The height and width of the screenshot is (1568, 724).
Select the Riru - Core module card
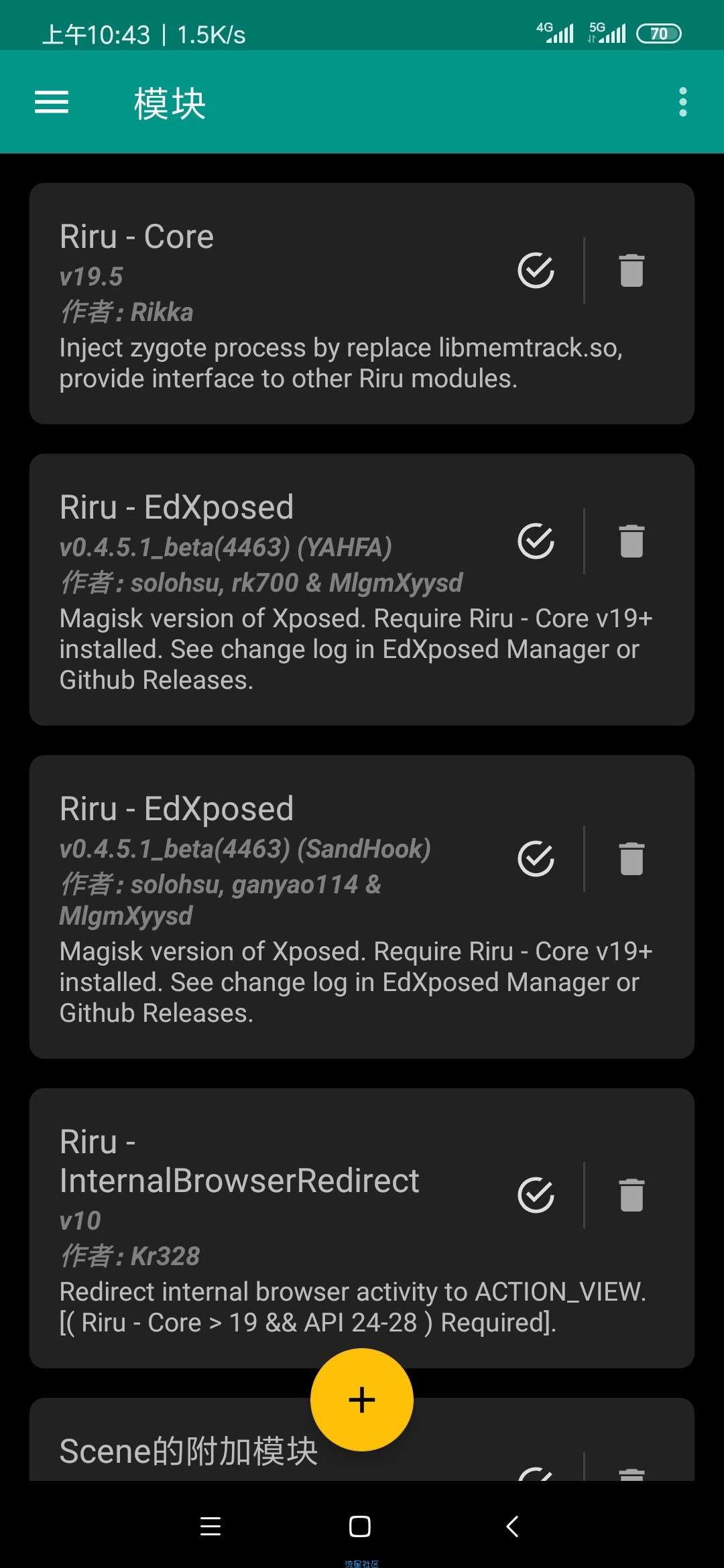point(362,304)
